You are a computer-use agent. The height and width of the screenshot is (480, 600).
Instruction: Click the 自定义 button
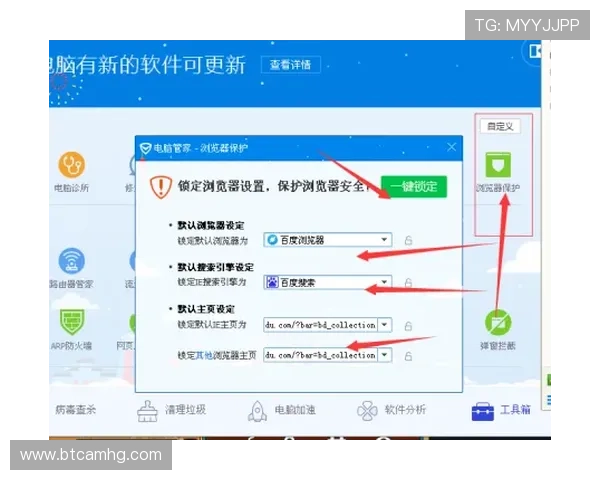point(500,126)
